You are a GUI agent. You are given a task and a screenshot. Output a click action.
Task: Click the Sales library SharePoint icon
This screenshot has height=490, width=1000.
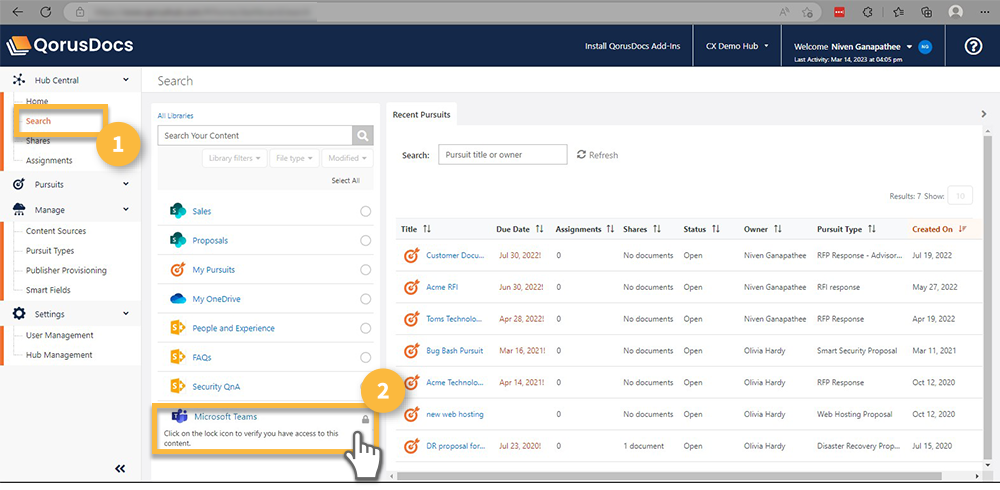tap(177, 211)
